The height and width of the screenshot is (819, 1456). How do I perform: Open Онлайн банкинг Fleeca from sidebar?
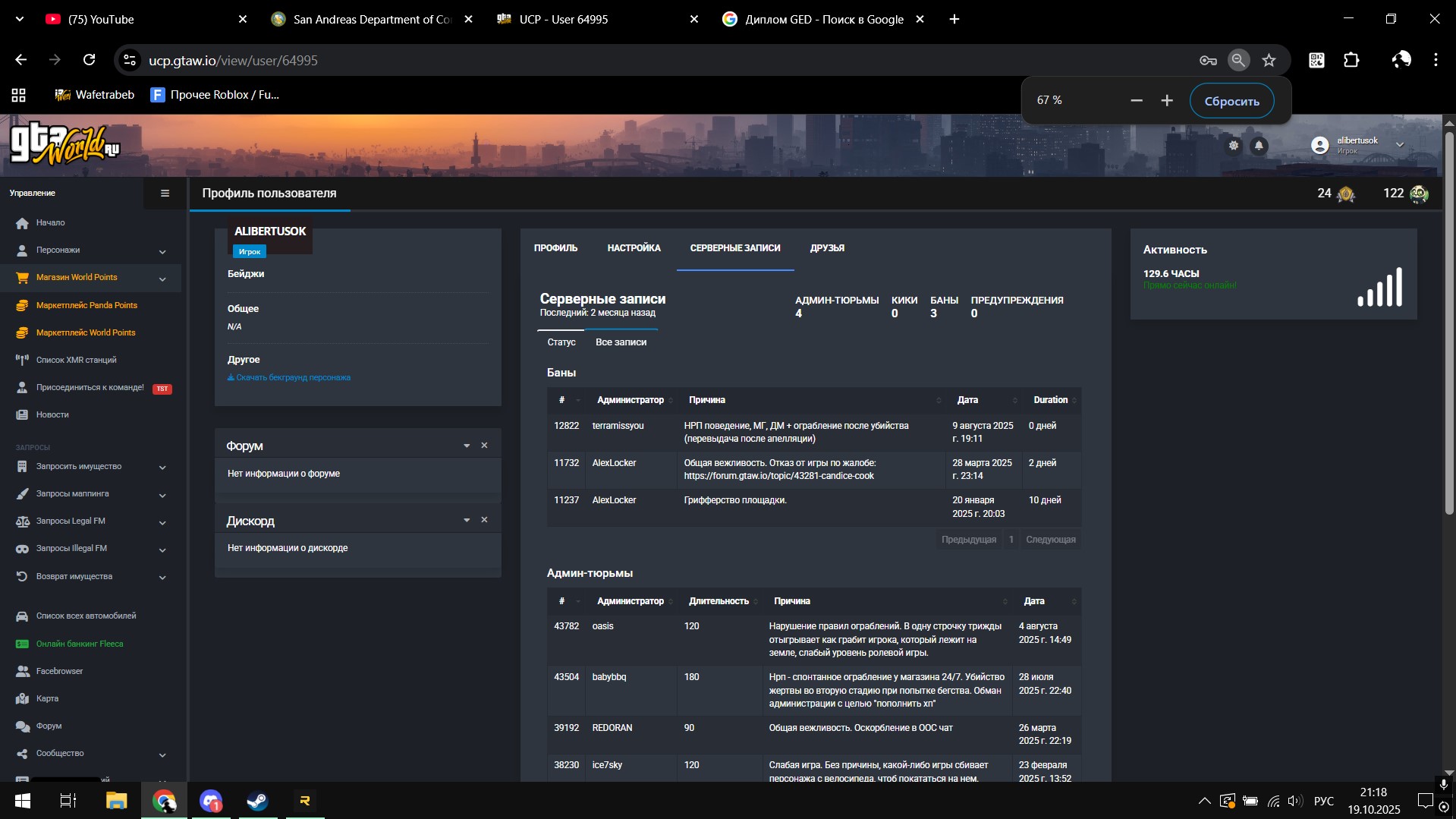(x=80, y=644)
